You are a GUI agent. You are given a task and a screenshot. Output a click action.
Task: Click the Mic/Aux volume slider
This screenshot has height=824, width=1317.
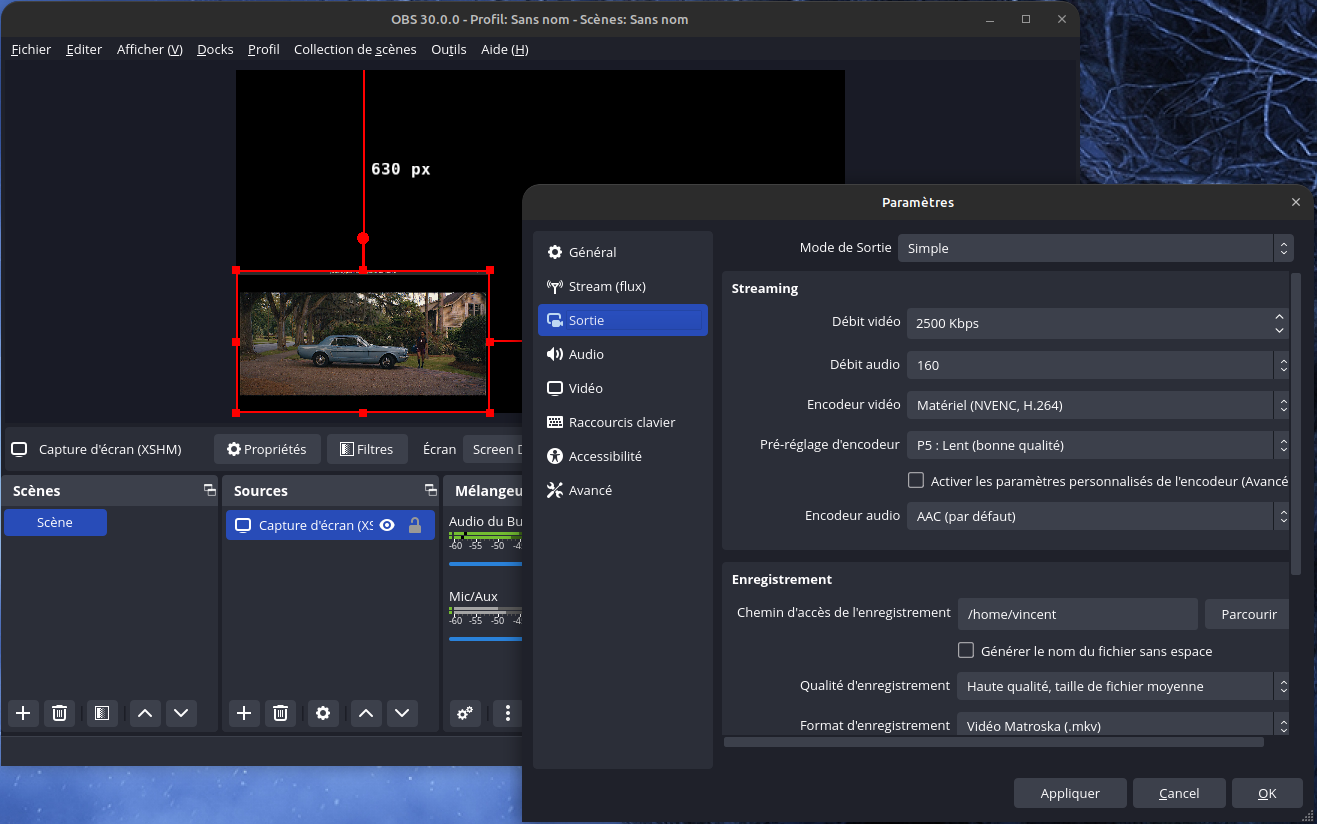(485, 638)
